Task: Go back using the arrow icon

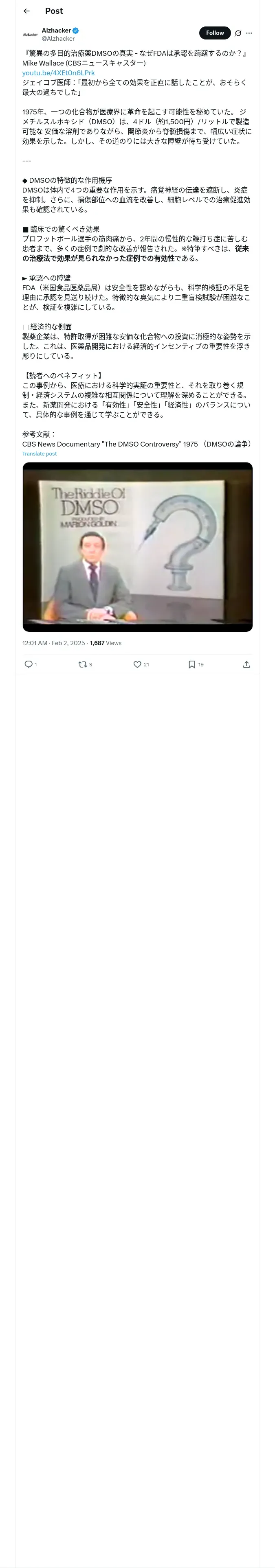Action: click(26, 11)
